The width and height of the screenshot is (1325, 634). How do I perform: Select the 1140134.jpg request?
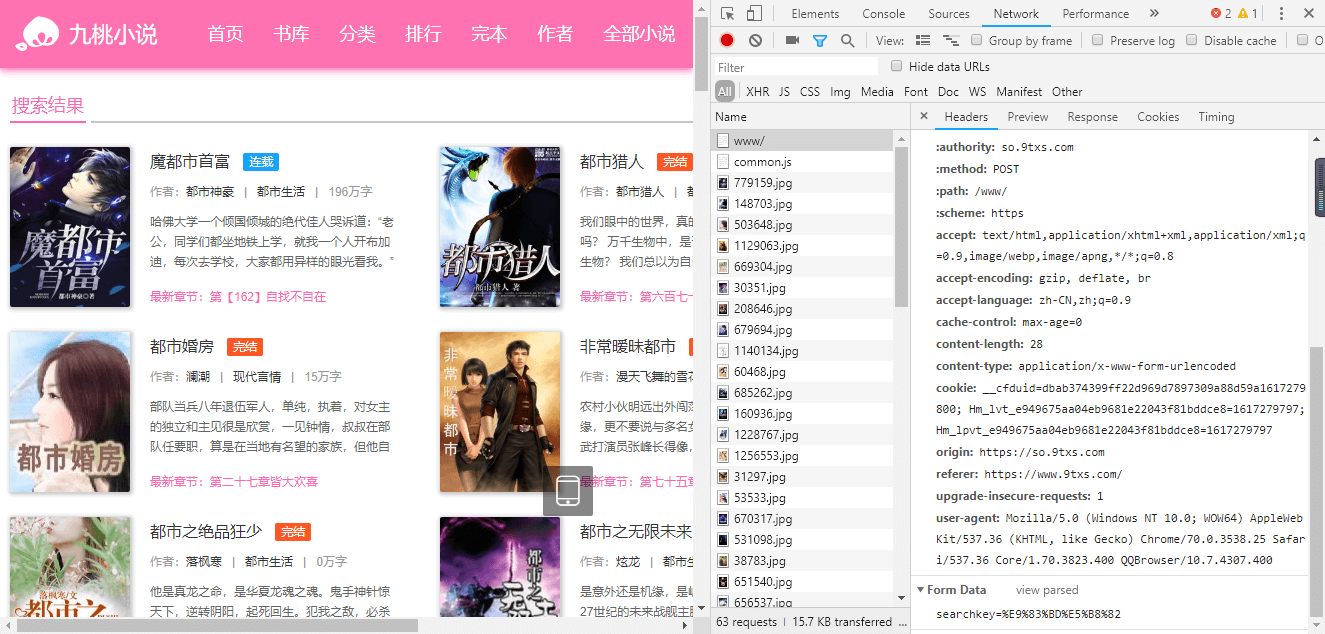(802, 351)
